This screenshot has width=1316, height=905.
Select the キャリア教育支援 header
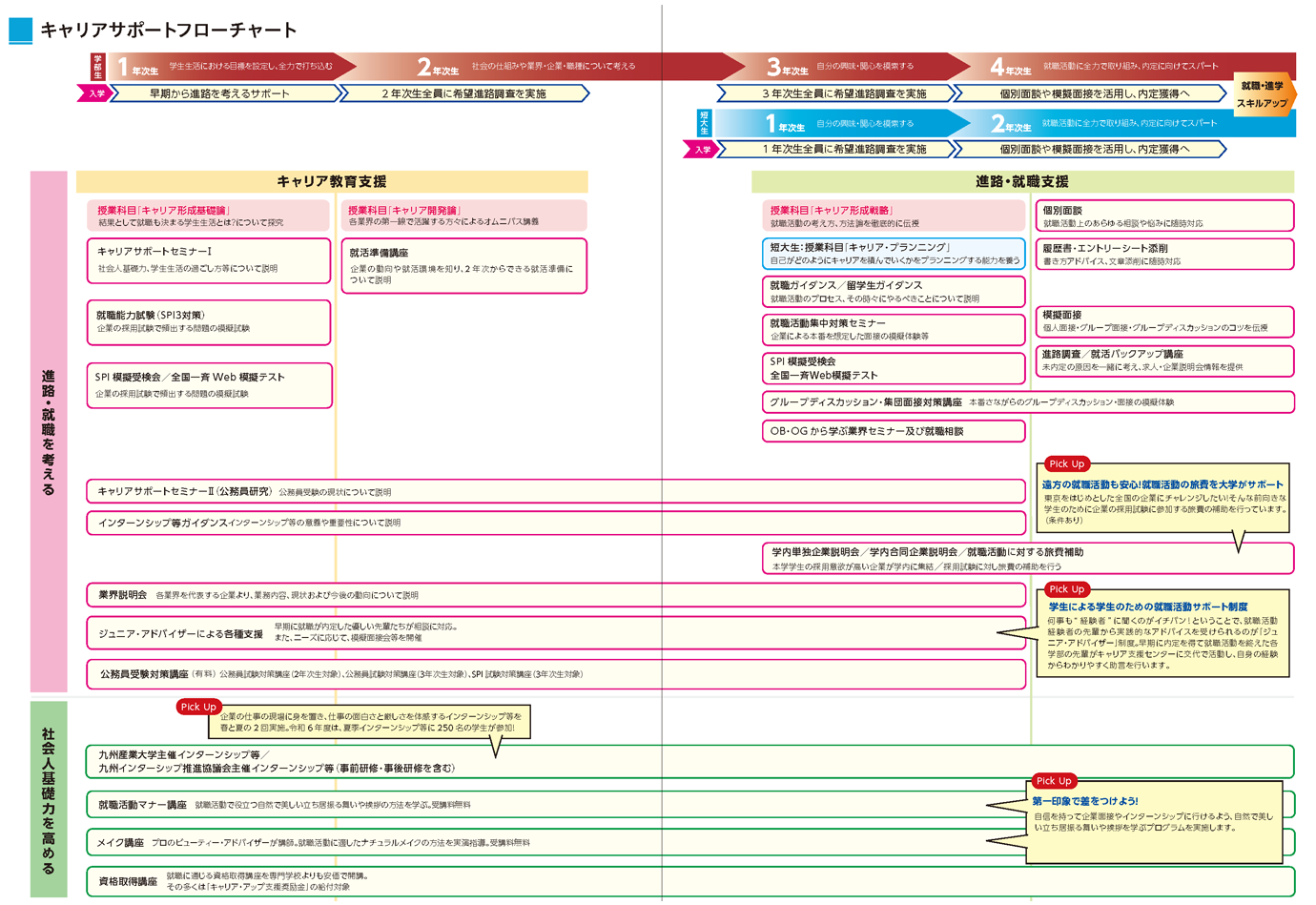coord(332,181)
